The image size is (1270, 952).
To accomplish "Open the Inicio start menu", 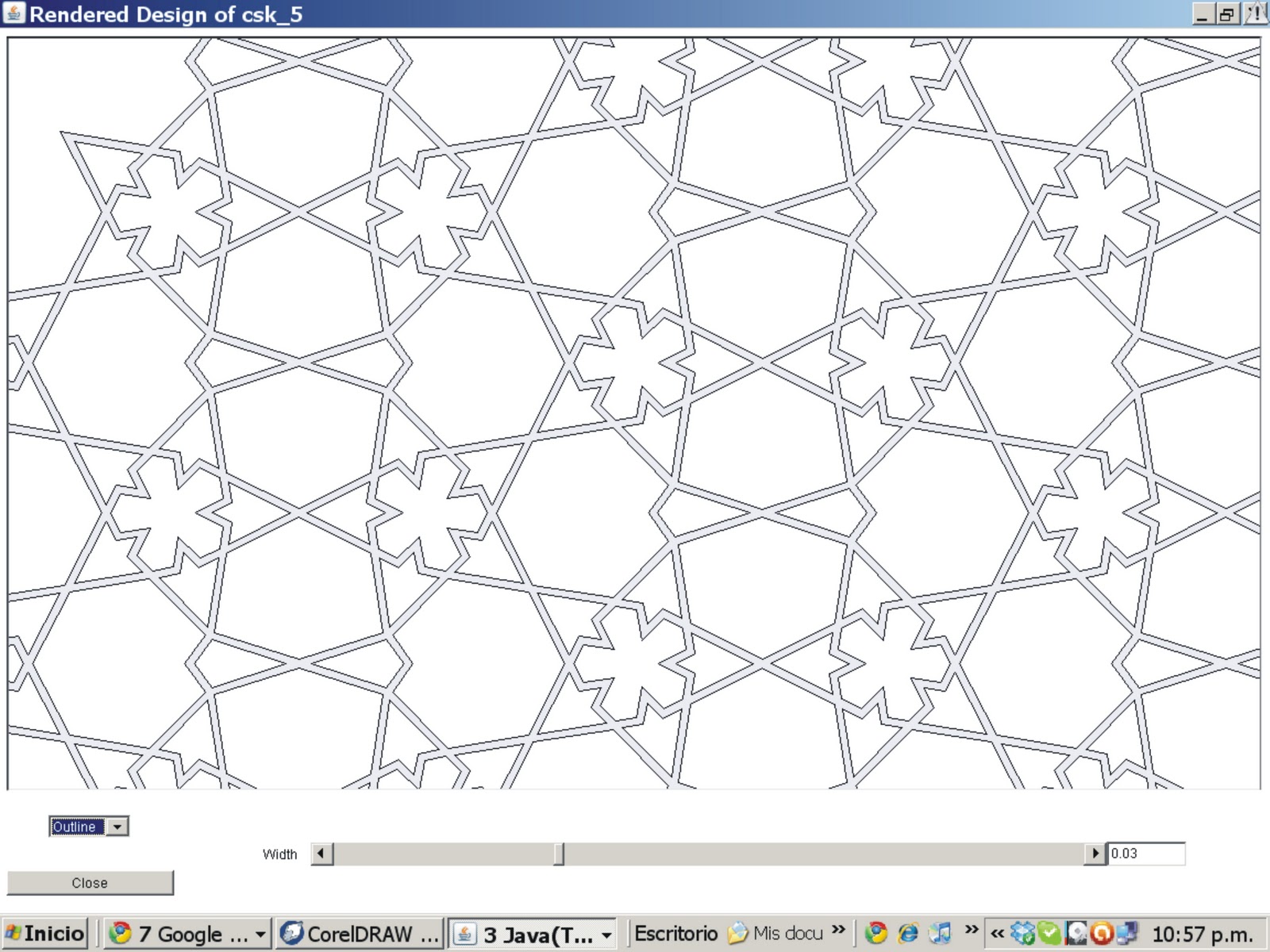I will coord(44,933).
